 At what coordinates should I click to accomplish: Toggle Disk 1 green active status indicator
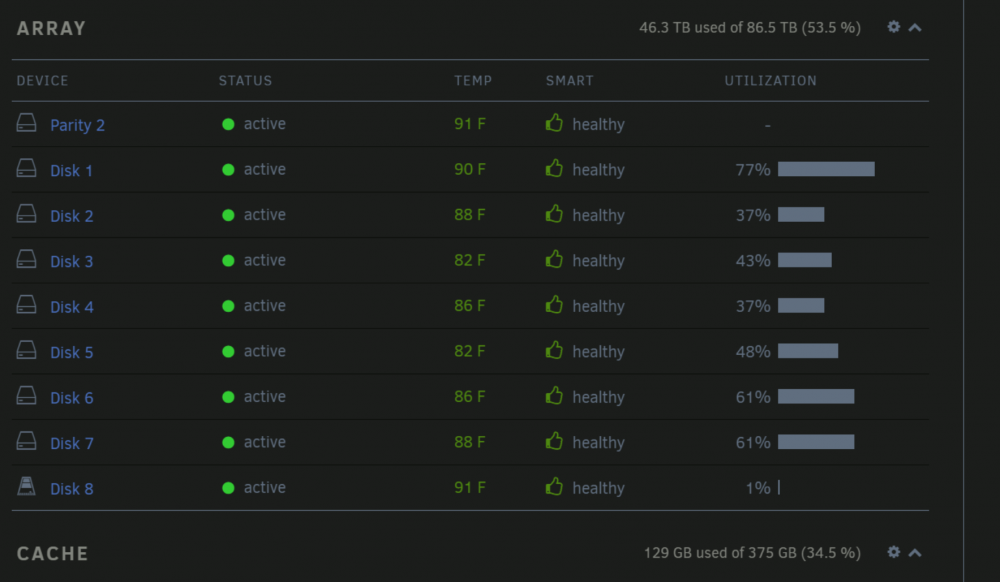(228, 170)
